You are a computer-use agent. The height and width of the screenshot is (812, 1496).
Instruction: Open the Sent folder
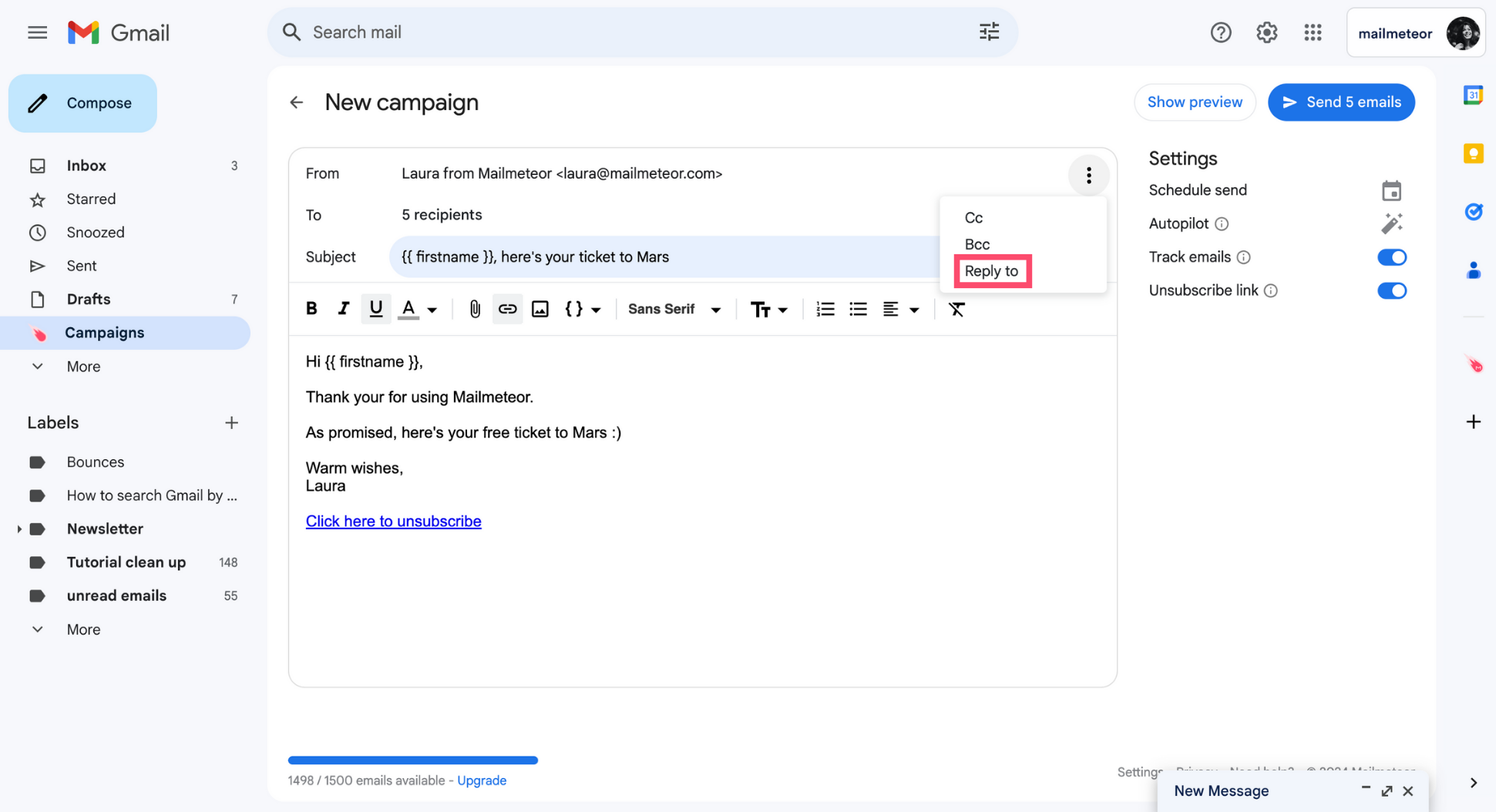[x=125, y=266]
